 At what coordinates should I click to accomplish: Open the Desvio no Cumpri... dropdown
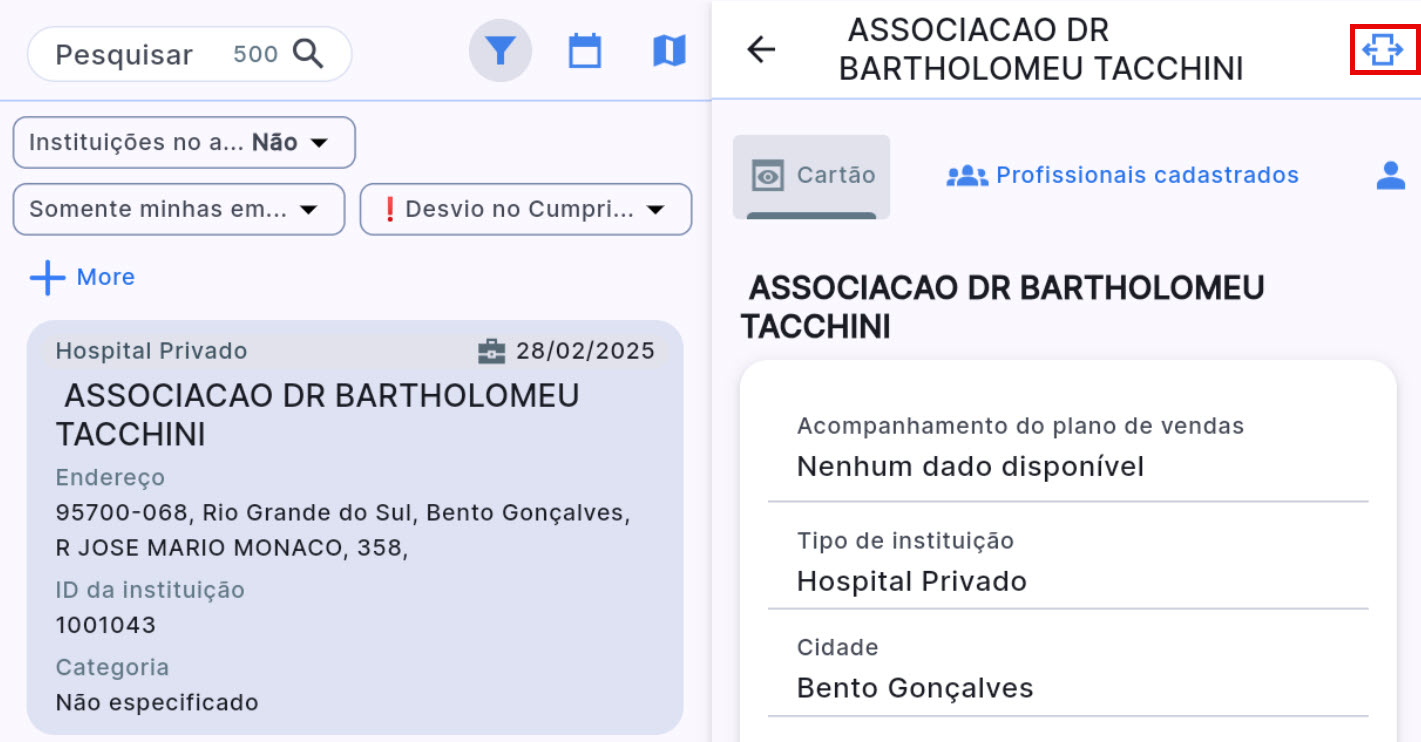[x=525, y=209]
